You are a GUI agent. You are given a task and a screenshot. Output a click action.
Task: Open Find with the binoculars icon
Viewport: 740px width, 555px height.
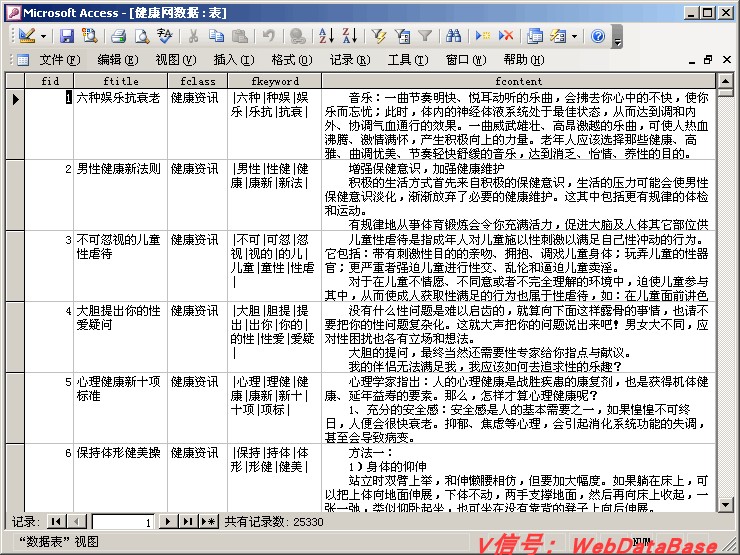pos(454,36)
